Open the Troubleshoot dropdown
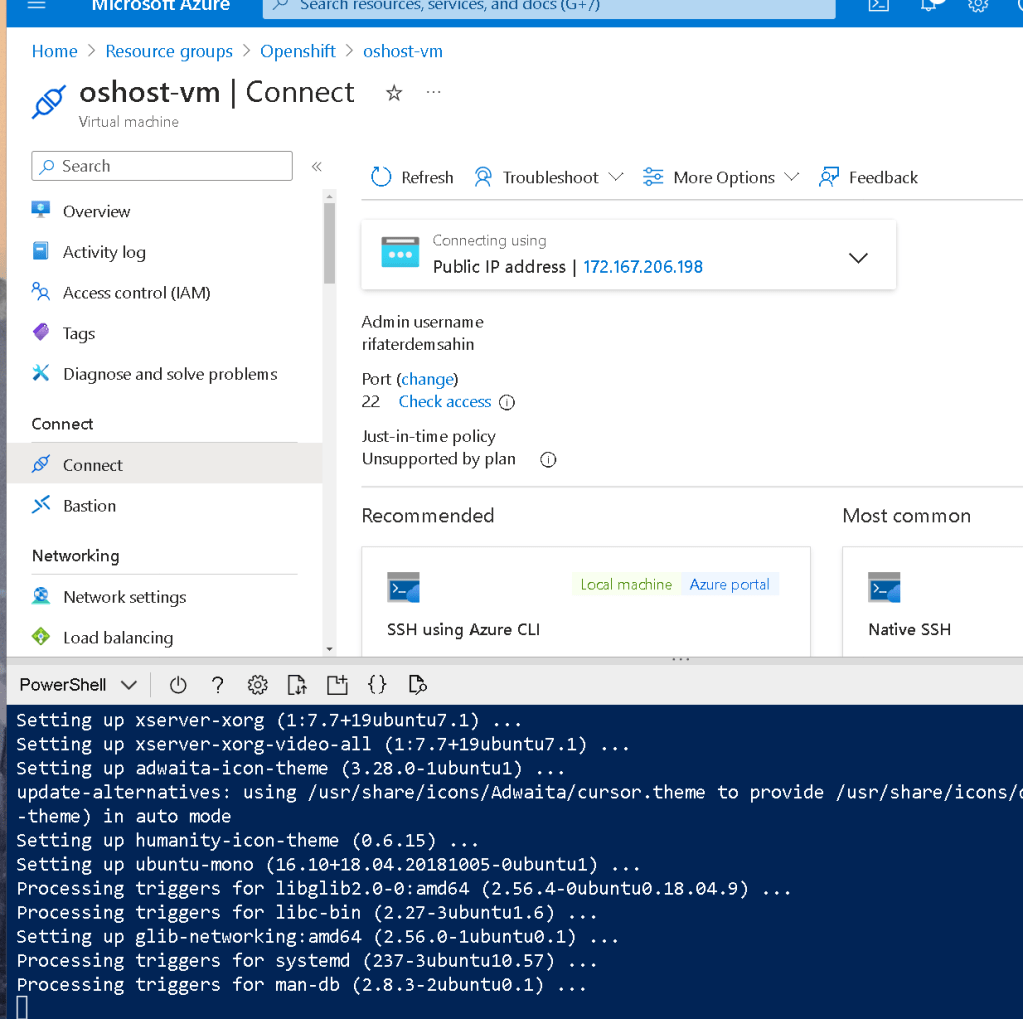This screenshot has height=1019, width=1023. point(549,177)
